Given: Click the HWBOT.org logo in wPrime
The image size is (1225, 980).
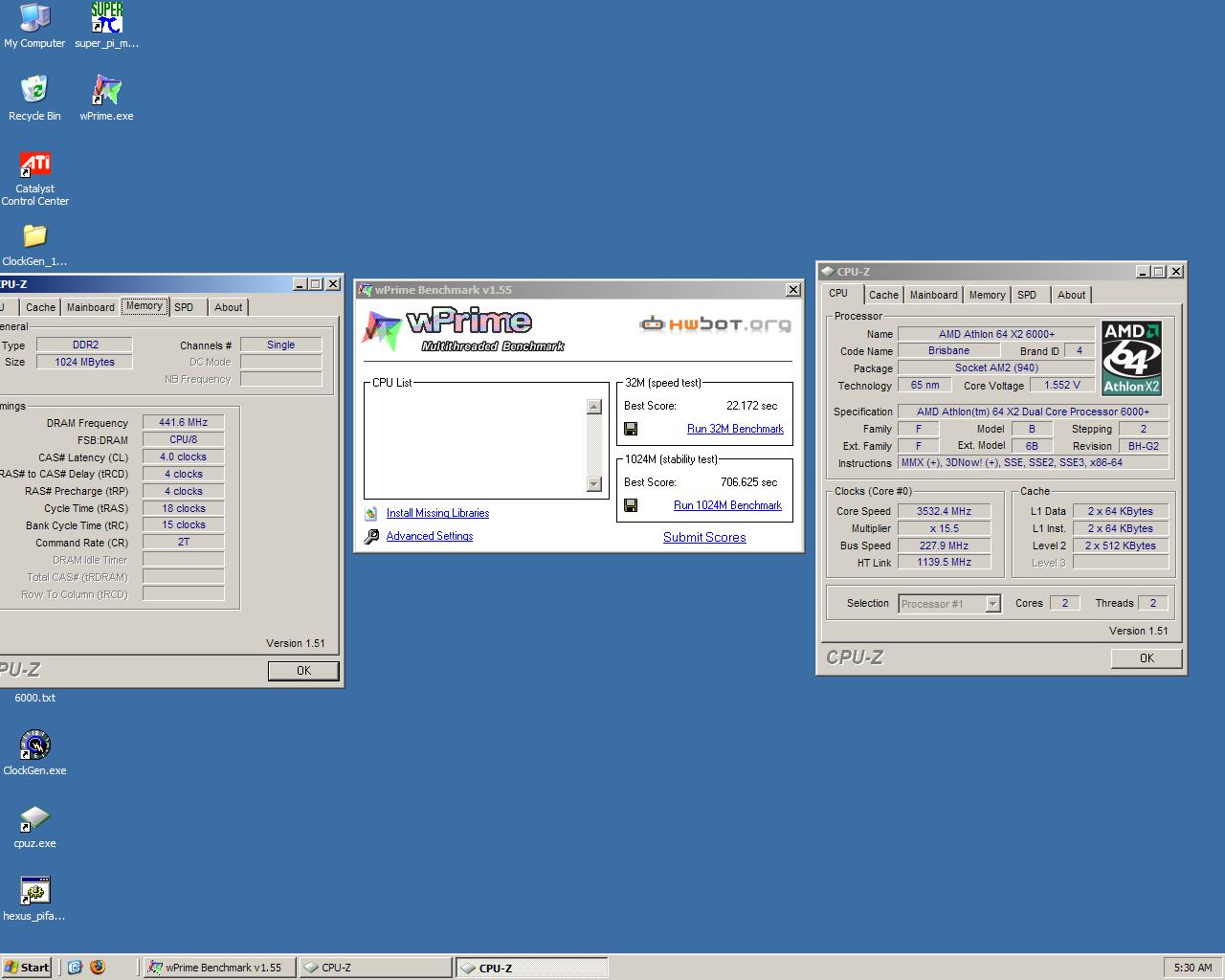Looking at the screenshot, I should [716, 324].
